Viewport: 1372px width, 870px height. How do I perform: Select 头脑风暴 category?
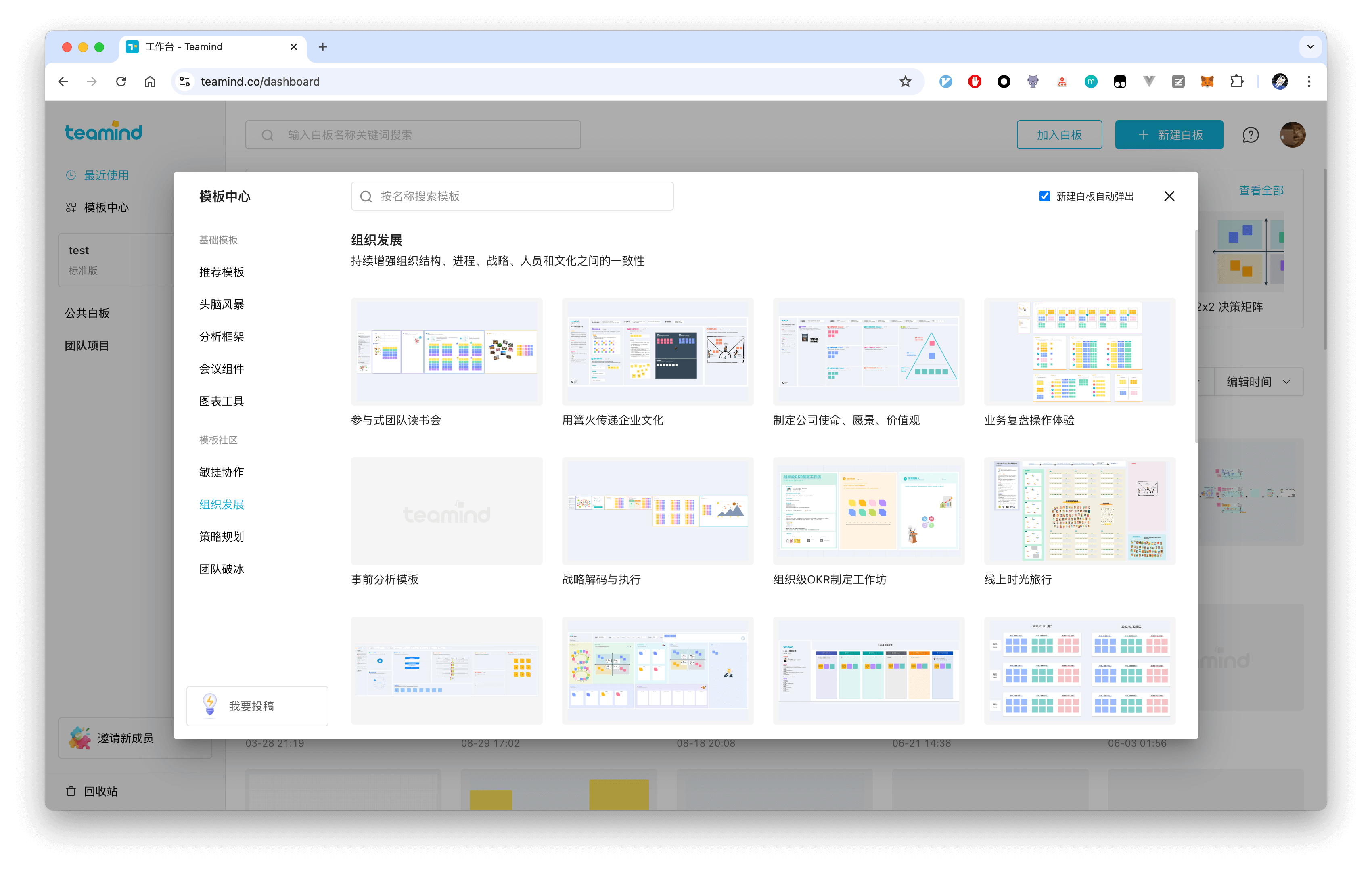coord(222,304)
